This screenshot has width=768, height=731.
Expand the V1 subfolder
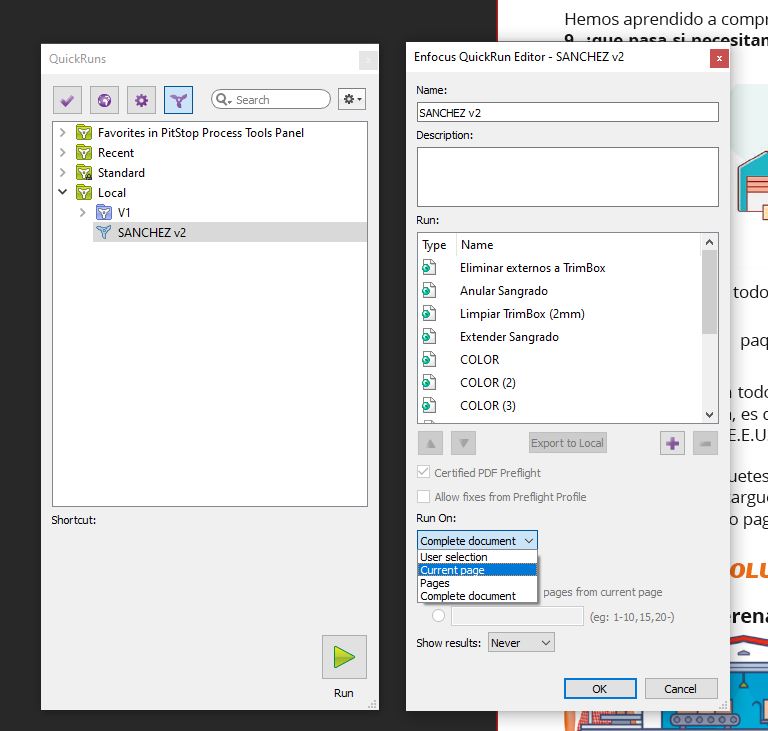[x=82, y=212]
